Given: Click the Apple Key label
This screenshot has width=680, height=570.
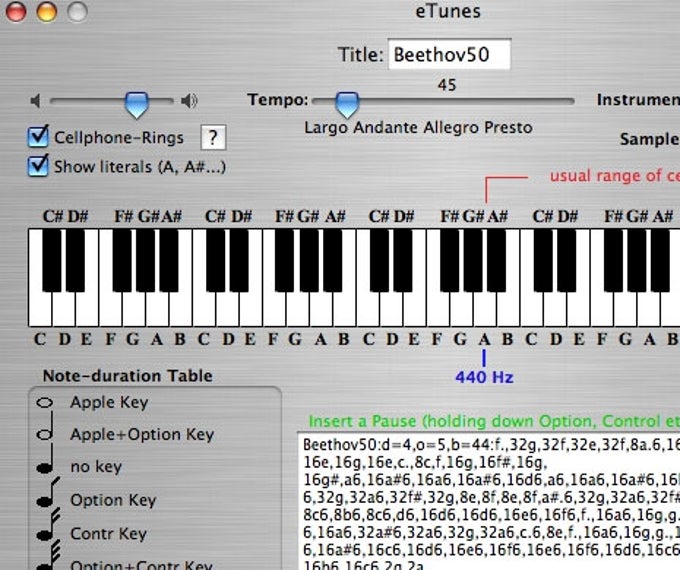Looking at the screenshot, I should click(x=109, y=403).
